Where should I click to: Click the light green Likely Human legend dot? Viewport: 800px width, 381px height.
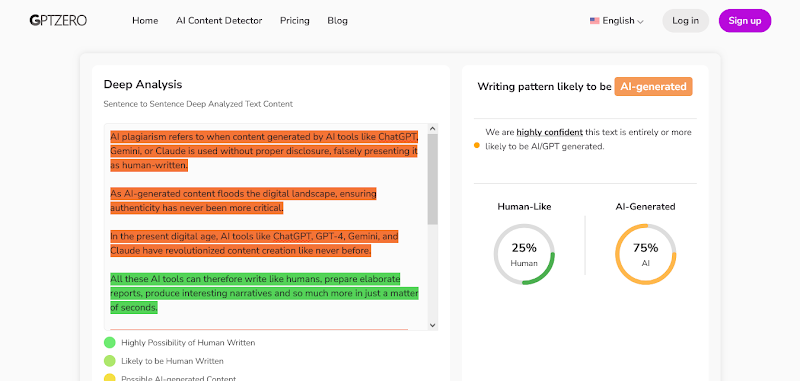click(x=110, y=361)
